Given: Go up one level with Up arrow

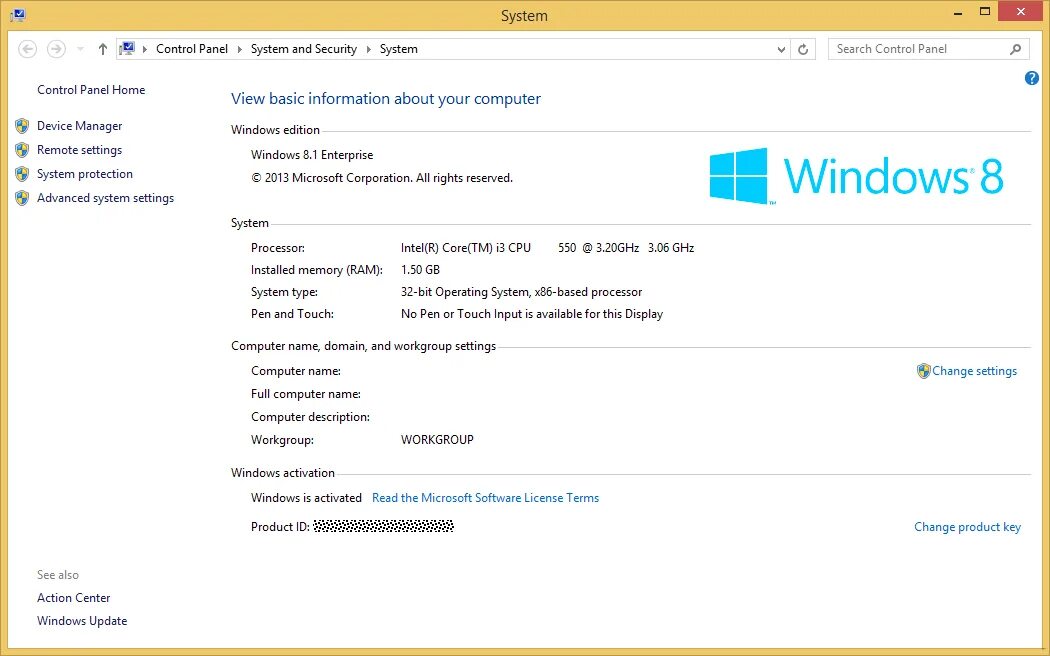Looking at the screenshot, I should pyautogui.click(x=102, y=49).
